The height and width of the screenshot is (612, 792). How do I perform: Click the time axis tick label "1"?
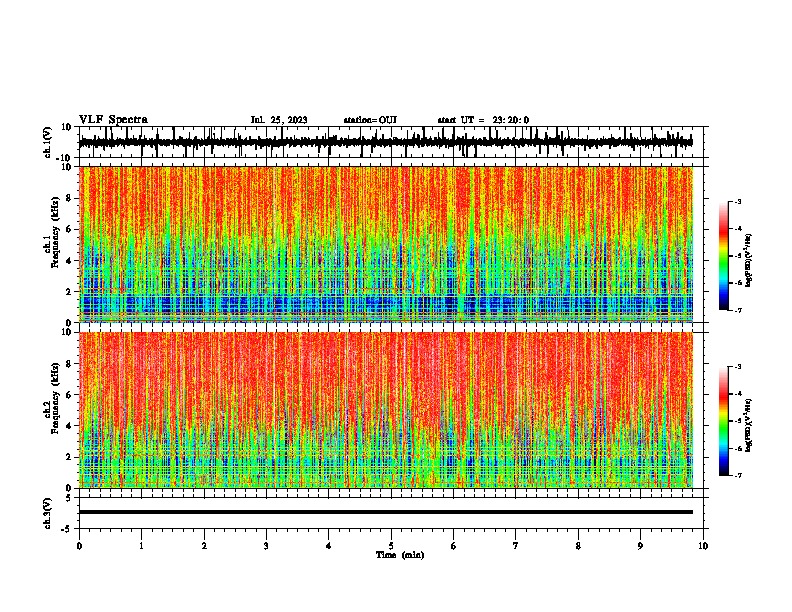[142, 546]
